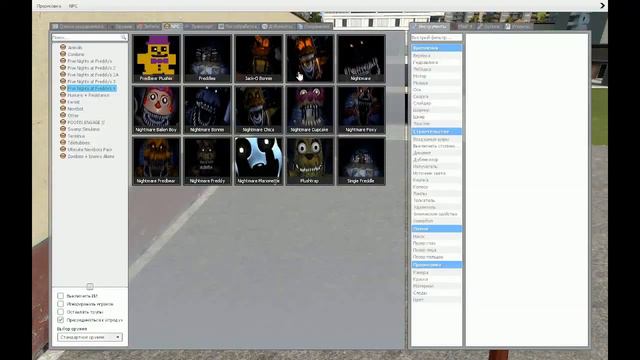The height and width of the screenshot is (360, 640).
Task: Tick Игнорировать игроков checkbox
Action: [x=60, y=304]
